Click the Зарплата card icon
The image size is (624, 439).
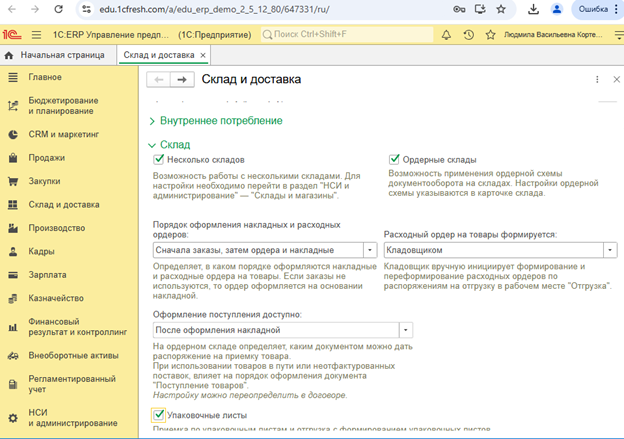[13, 275]
